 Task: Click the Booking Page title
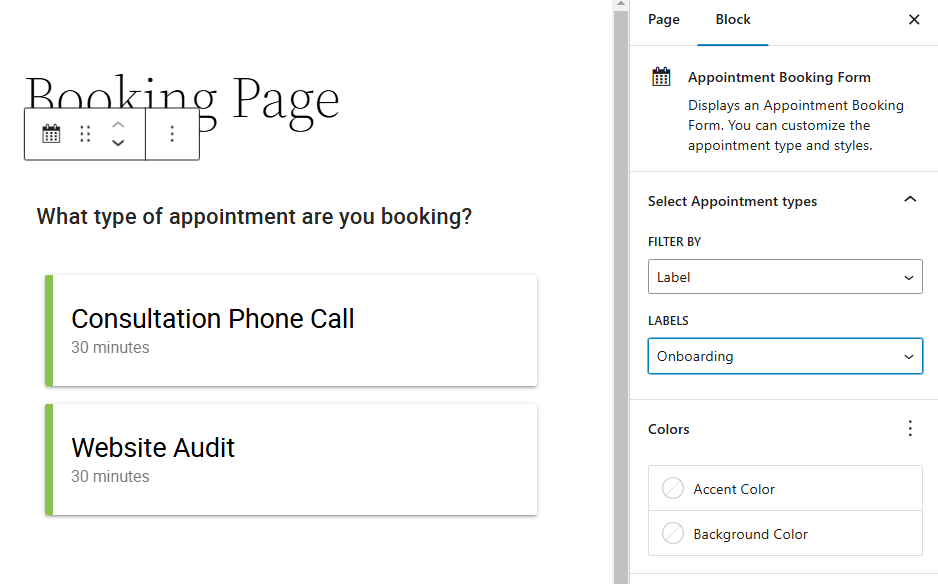point(182,99)
